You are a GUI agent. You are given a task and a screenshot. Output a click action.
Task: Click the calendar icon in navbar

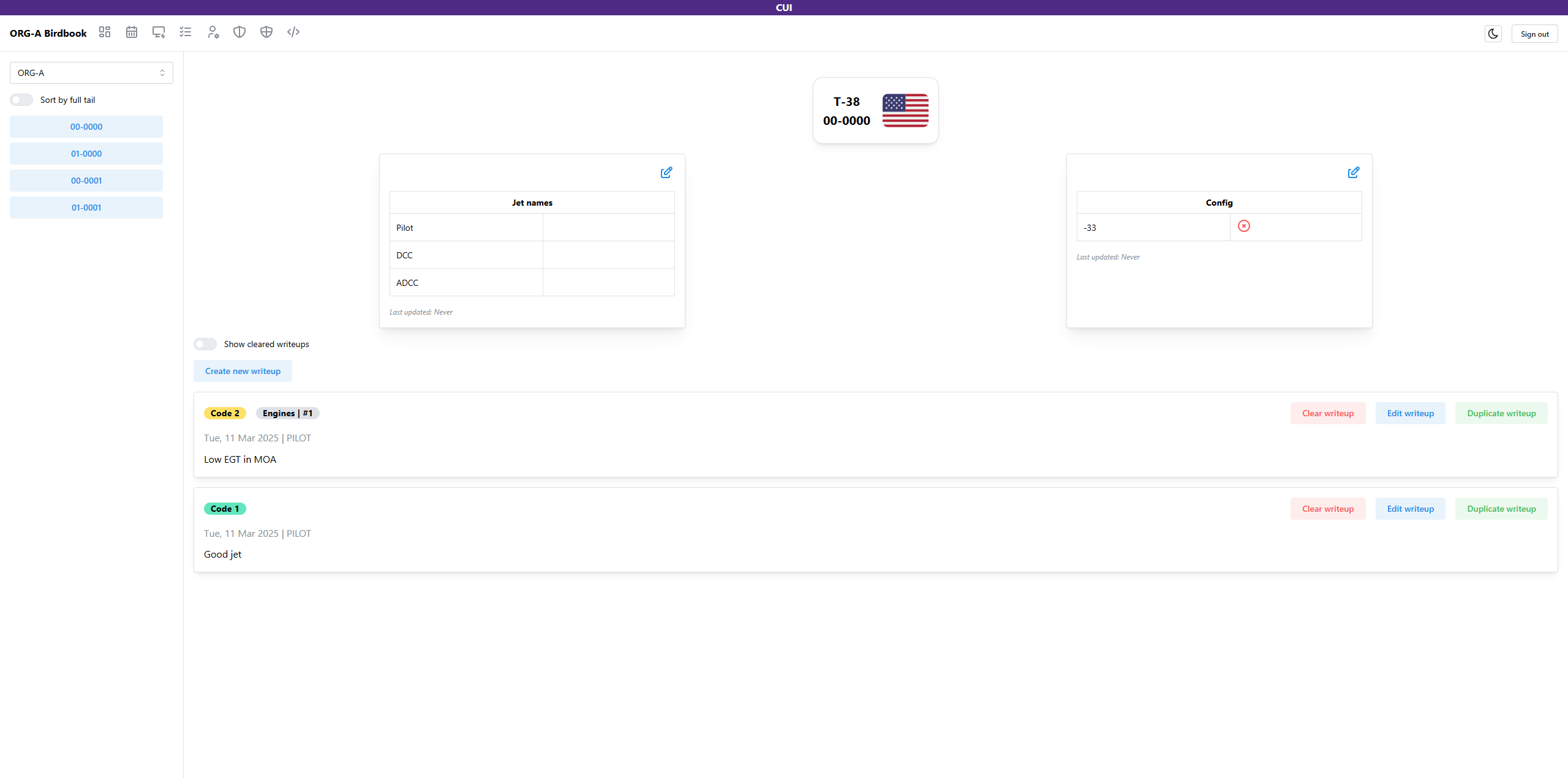pyautogui.click(x=132, y=32)
